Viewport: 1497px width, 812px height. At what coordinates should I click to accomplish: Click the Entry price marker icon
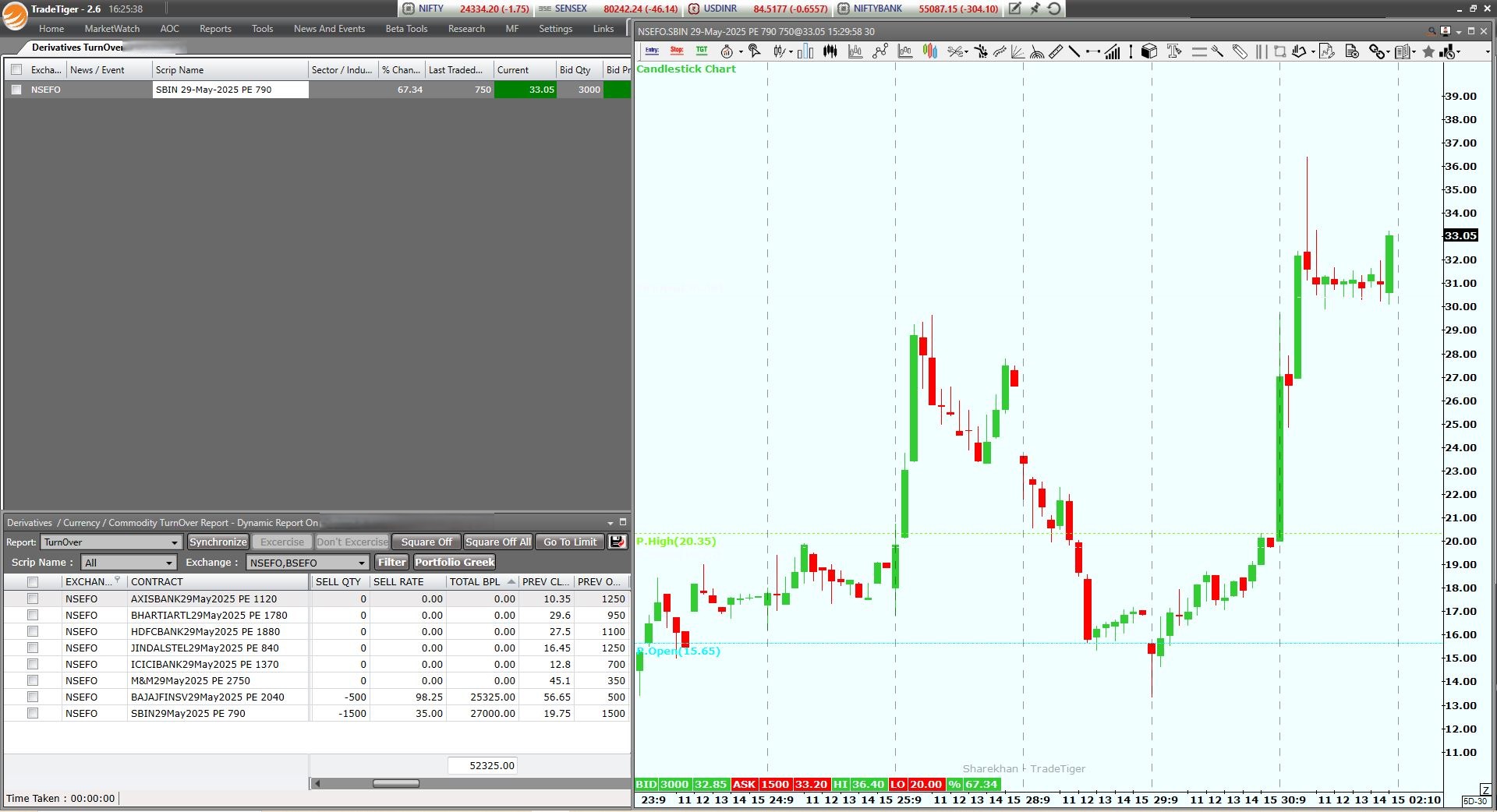(652, 51)
